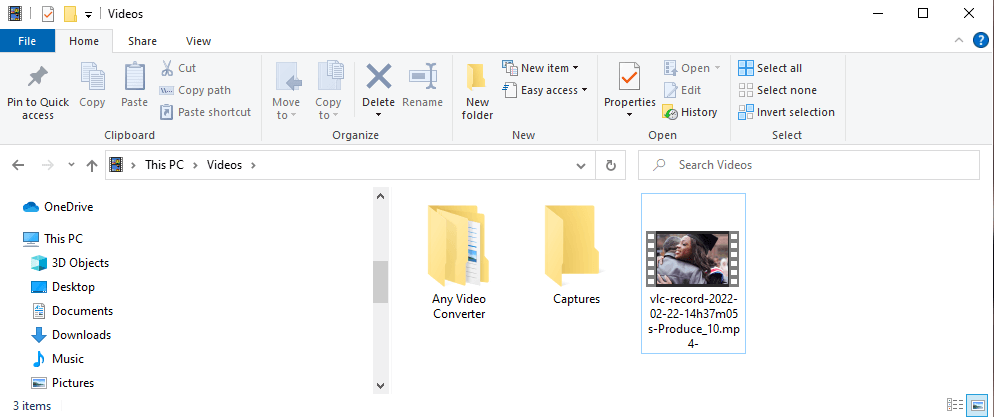Click Pin to Quick access icon
This screenshot has width=994, height=417.
point(38,78)
